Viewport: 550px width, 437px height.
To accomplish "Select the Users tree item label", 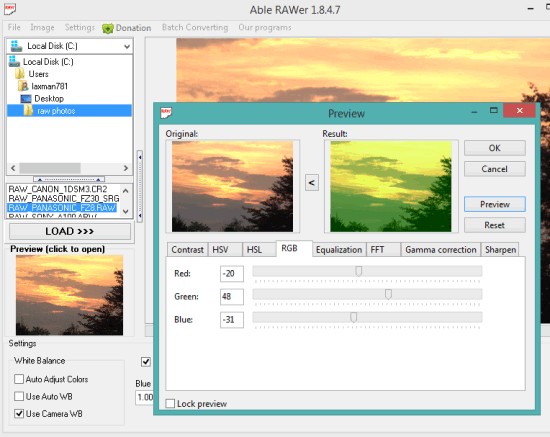I will (39, 74).
